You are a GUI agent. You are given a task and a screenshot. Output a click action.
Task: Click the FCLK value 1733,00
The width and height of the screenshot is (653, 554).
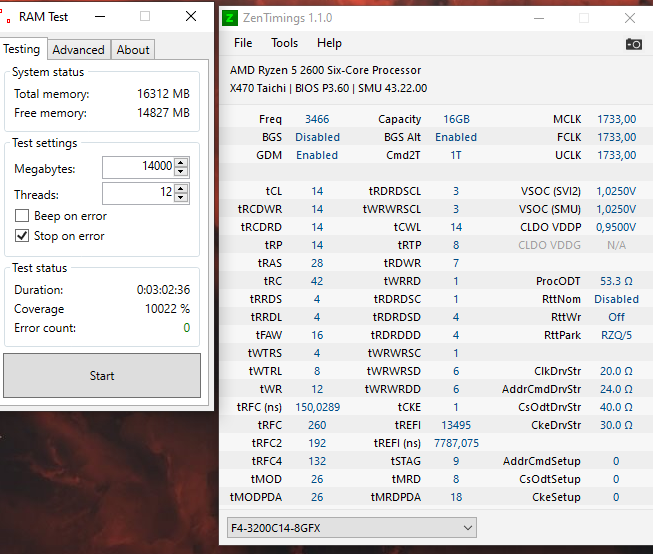coord(617,137)
